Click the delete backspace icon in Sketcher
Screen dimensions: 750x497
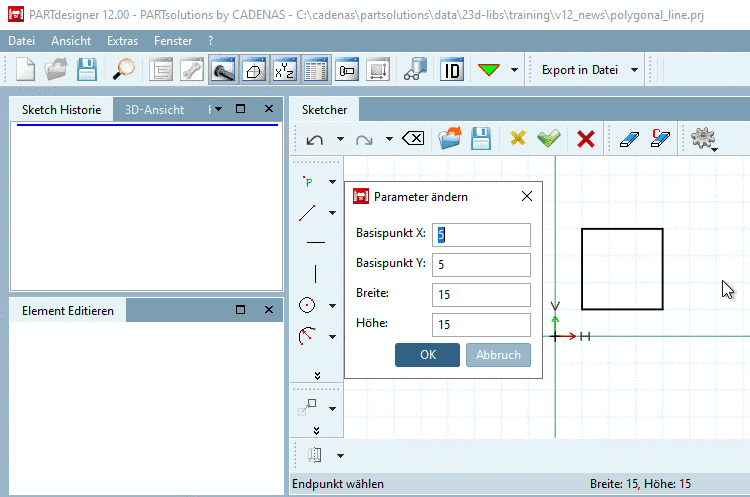[x=413, y=139]
